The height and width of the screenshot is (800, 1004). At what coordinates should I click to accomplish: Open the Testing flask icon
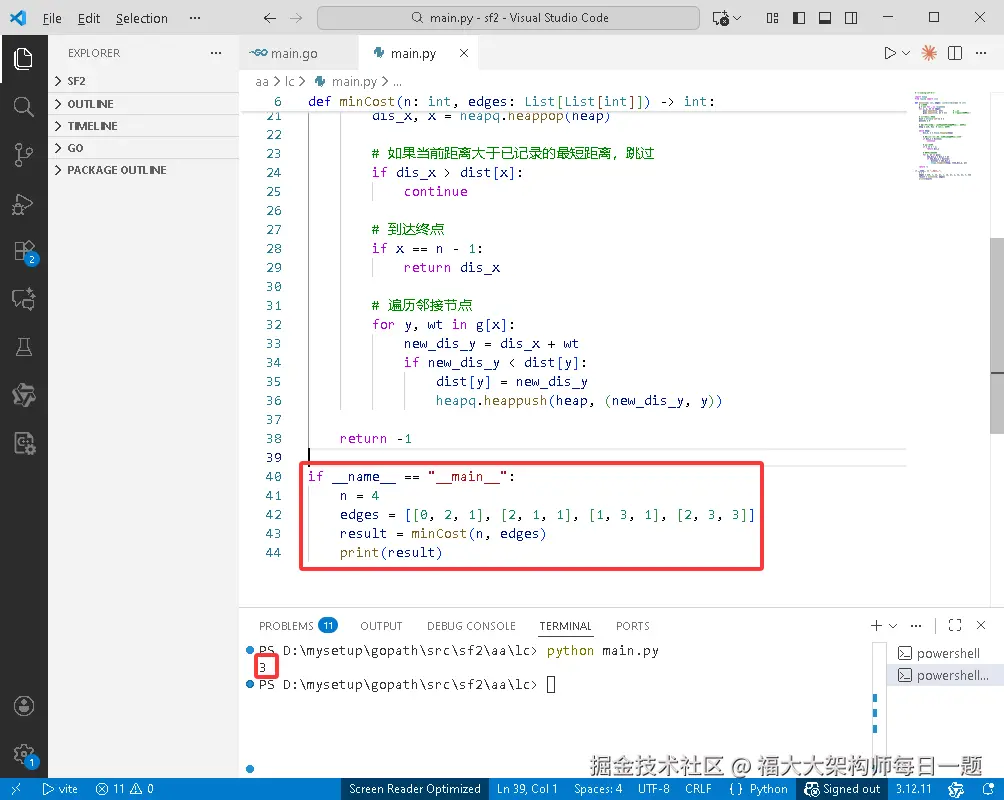click(x=24, y=347)
